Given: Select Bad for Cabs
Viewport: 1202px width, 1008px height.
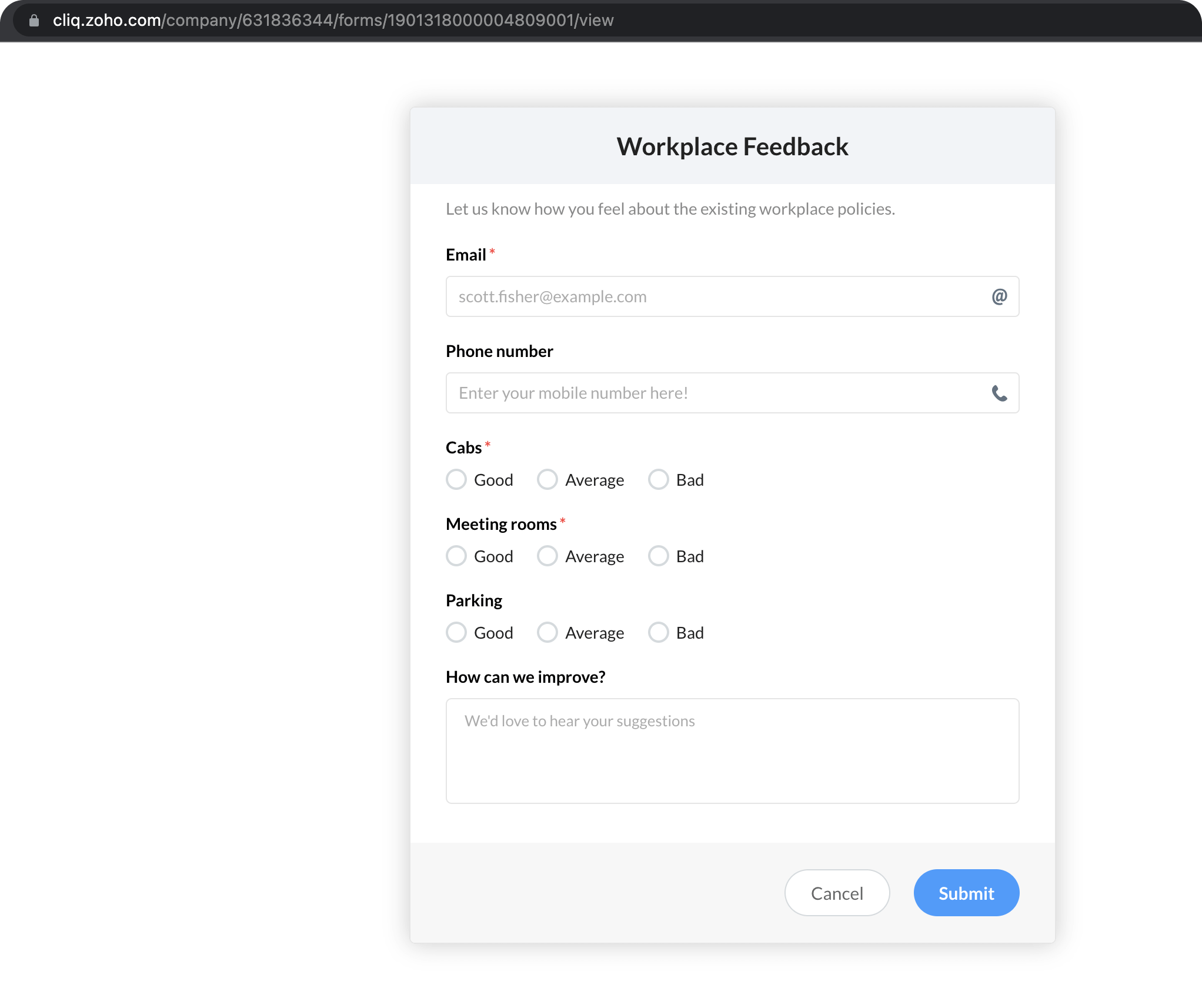Looking at the screenshot, I should [658, 479].
